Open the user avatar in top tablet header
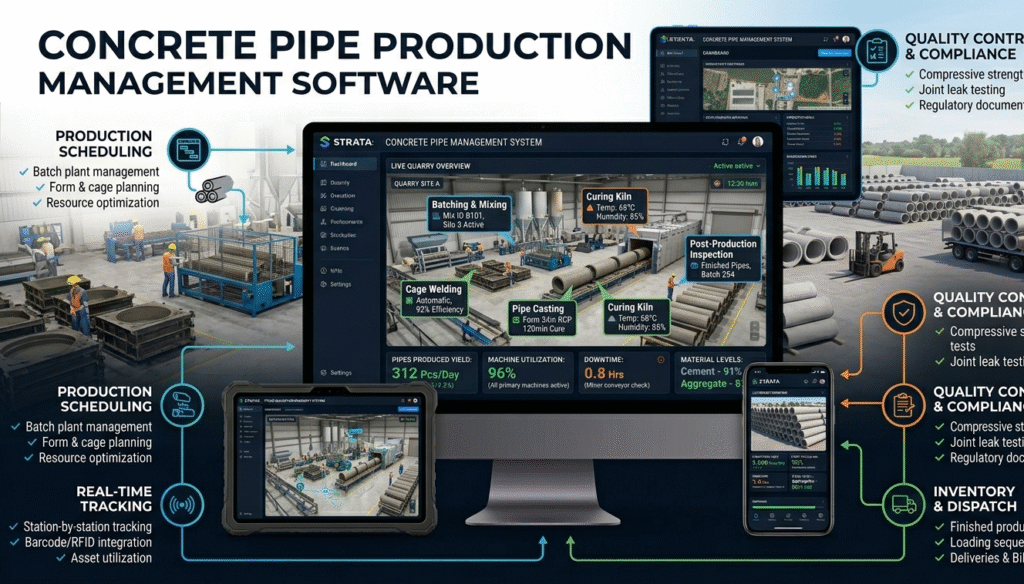This screenshot has width=1024, height=584. [x=846, y=39]
